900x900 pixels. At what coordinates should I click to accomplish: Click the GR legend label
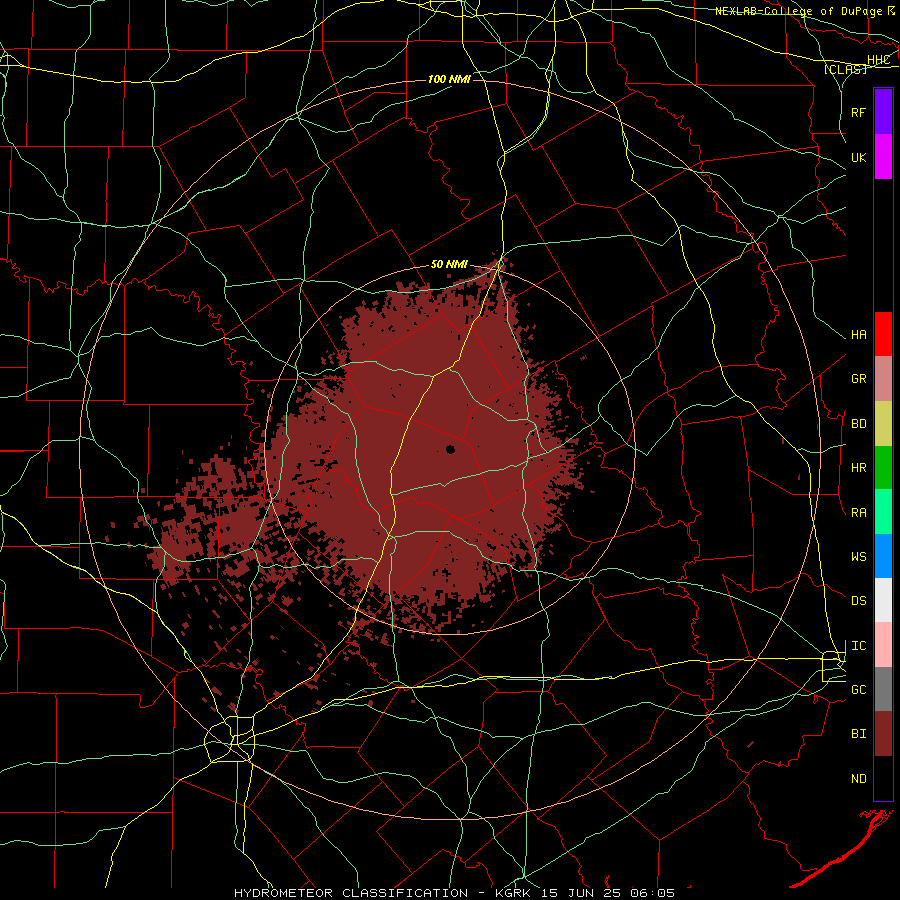coord(859,379)
